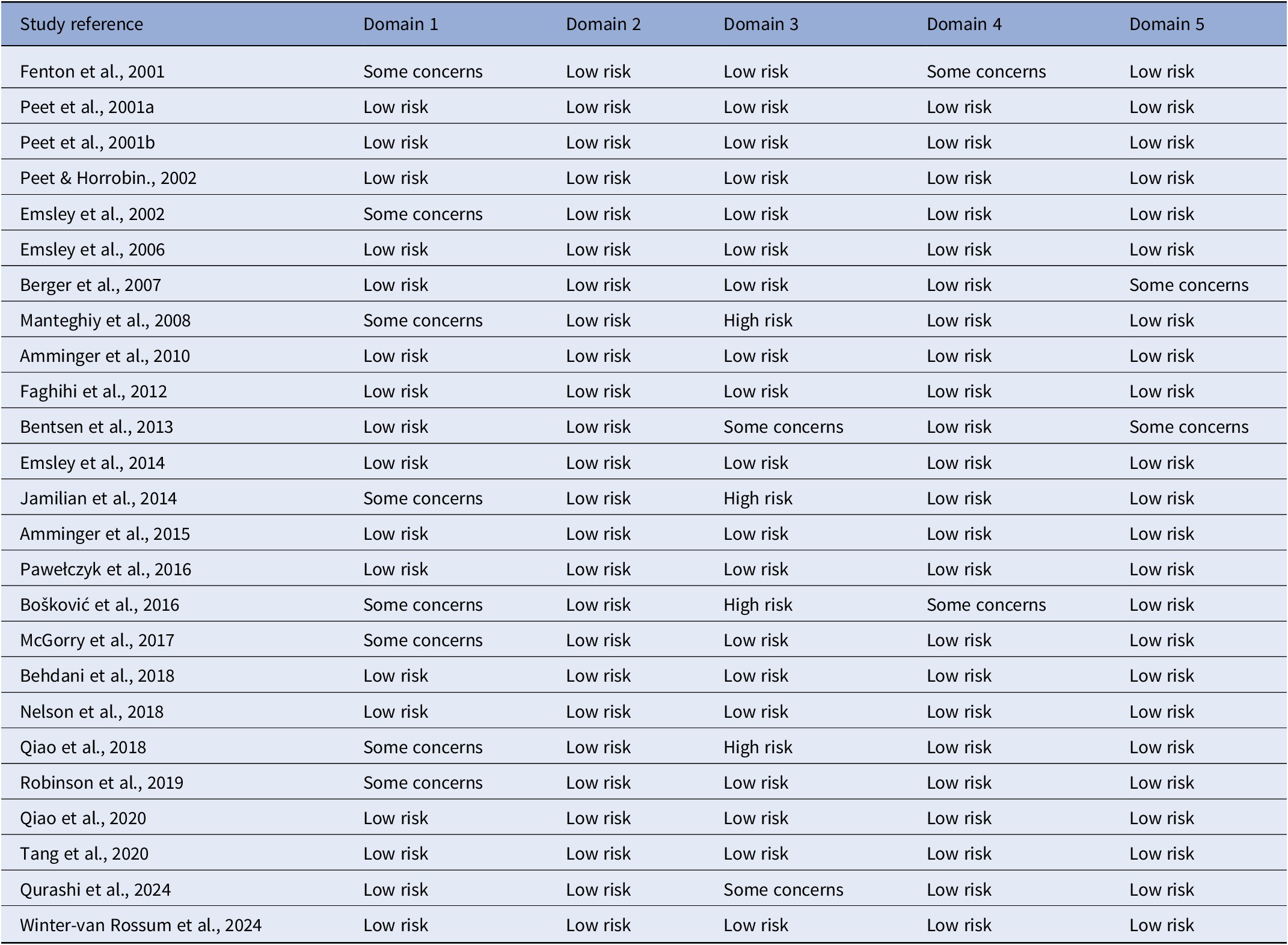Select the Domain 3 column header
The image size is (1288, 945).
[x=761, y=24]
